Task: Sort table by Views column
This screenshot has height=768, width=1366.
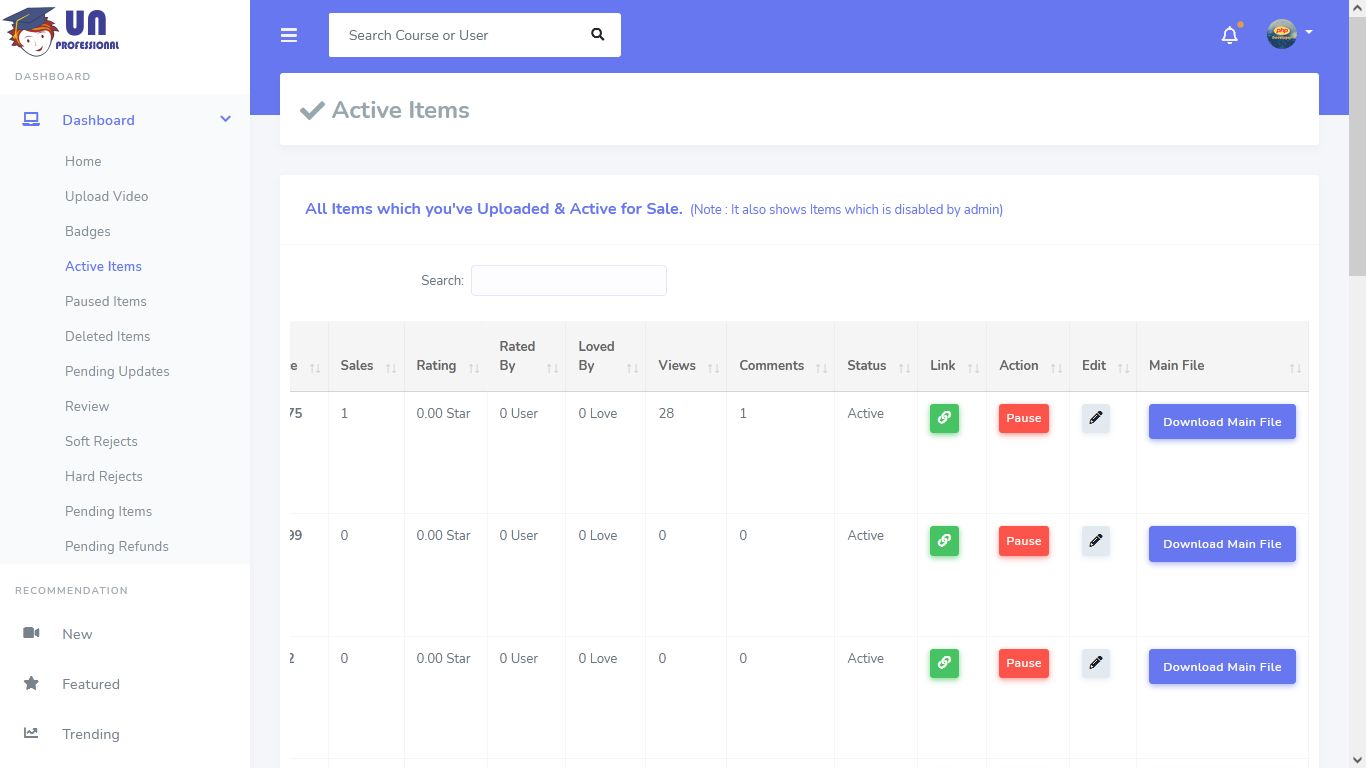Action: pos(685,366)
